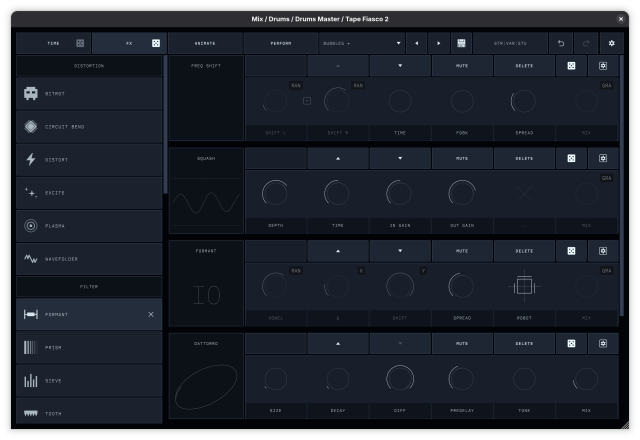Select the Circuit Bend effect icon
This screenshot has width=640, height=440.
(31, 127)
